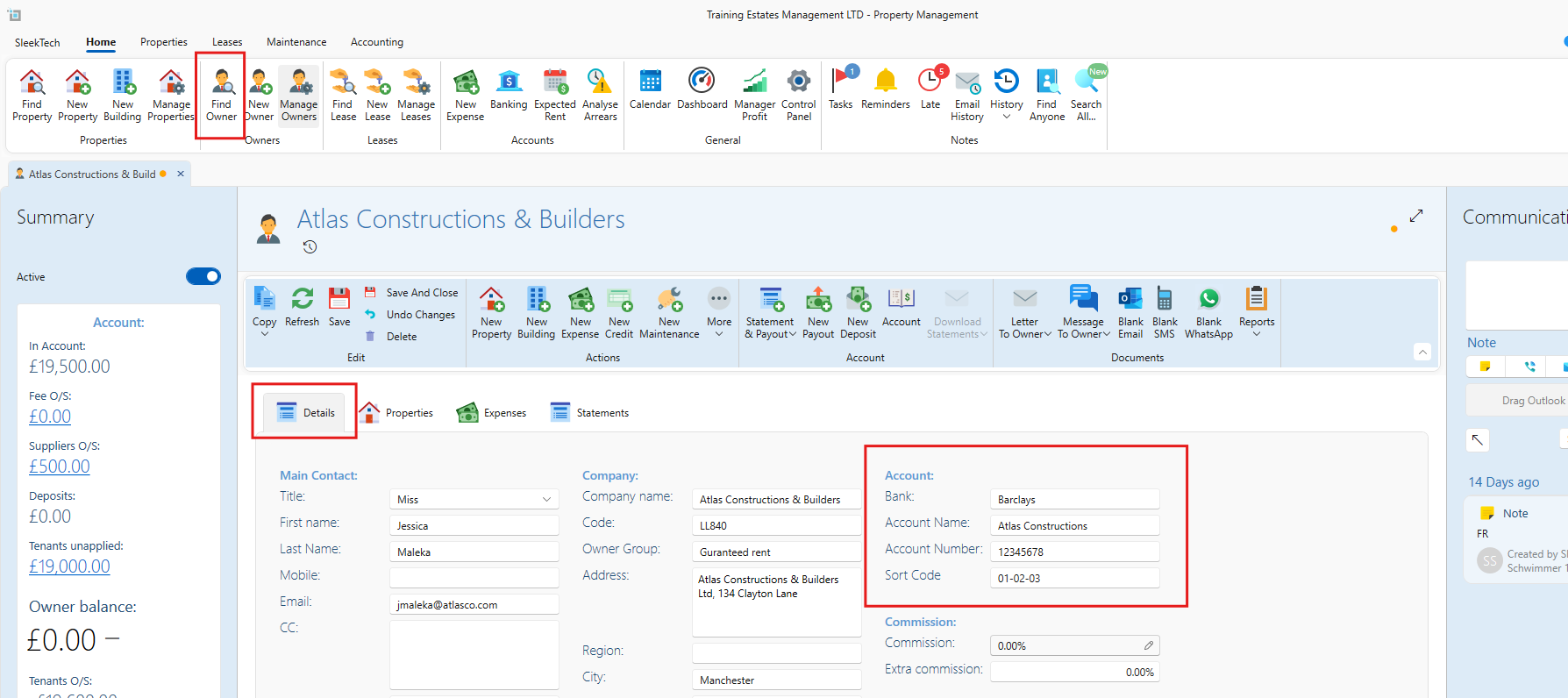Compose a Blank Email
This screenshot has height=698, width=1568.
pyautogui.click(x=1130, y=313)
